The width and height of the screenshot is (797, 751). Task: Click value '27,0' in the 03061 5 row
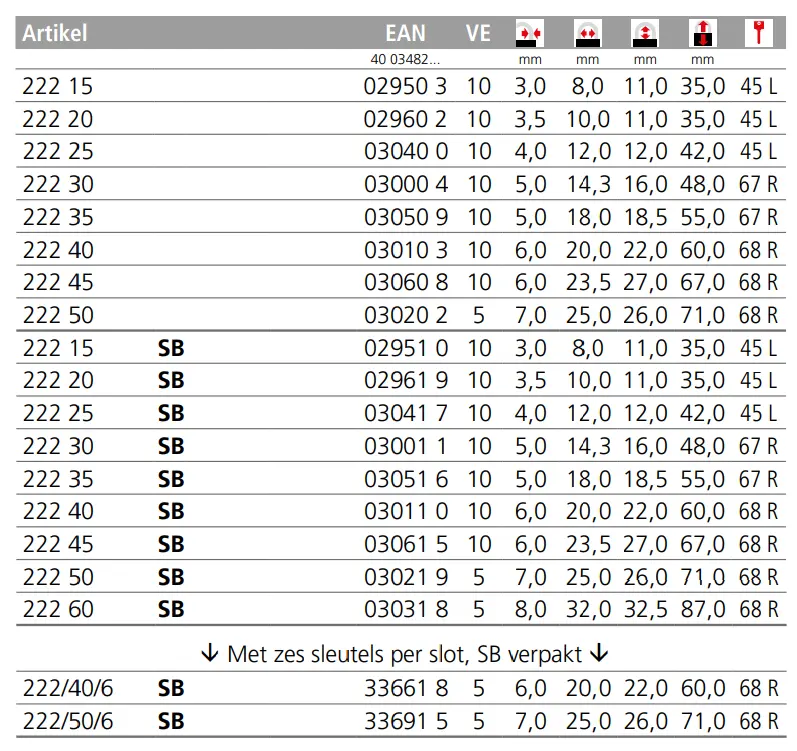pyautogui.click(x=645, y=544)
